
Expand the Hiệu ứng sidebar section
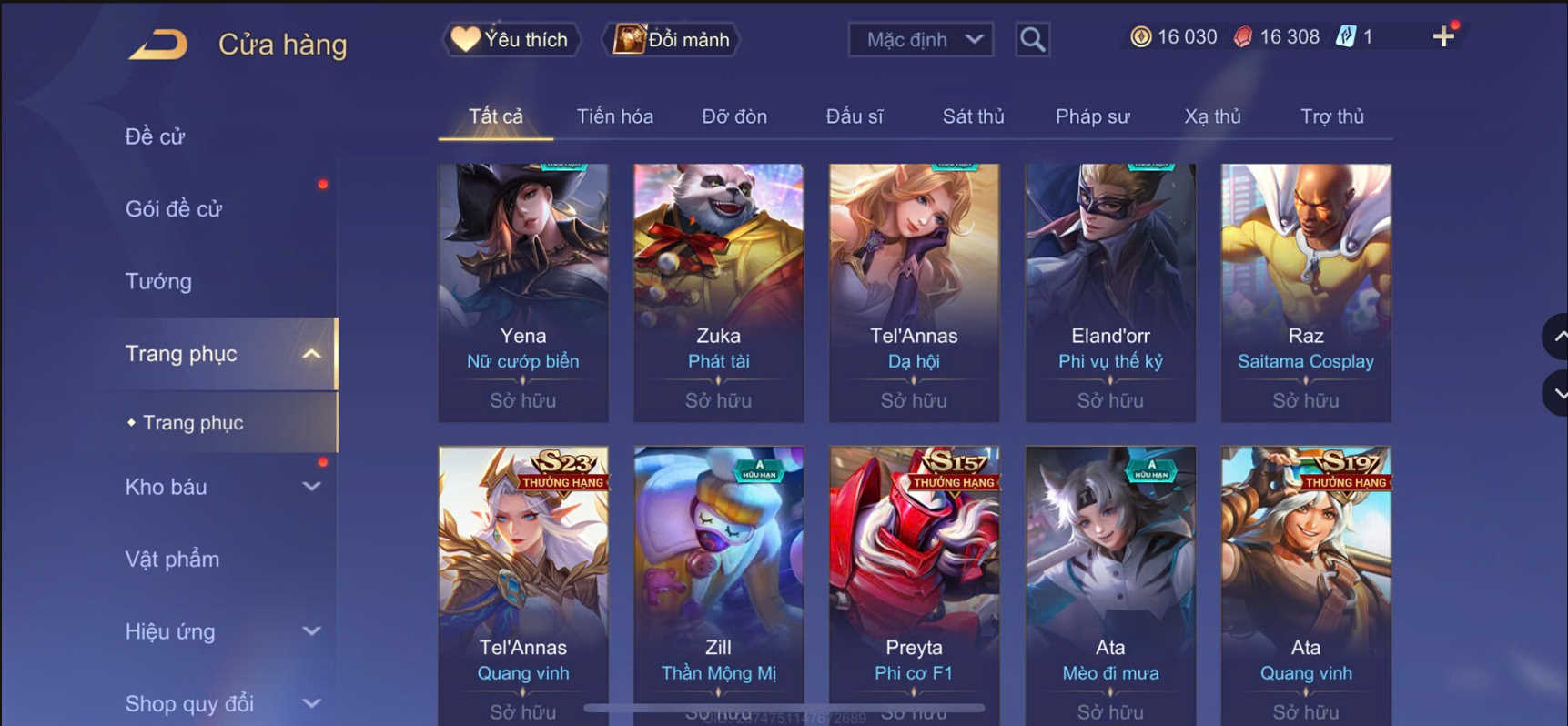[311, 631]
